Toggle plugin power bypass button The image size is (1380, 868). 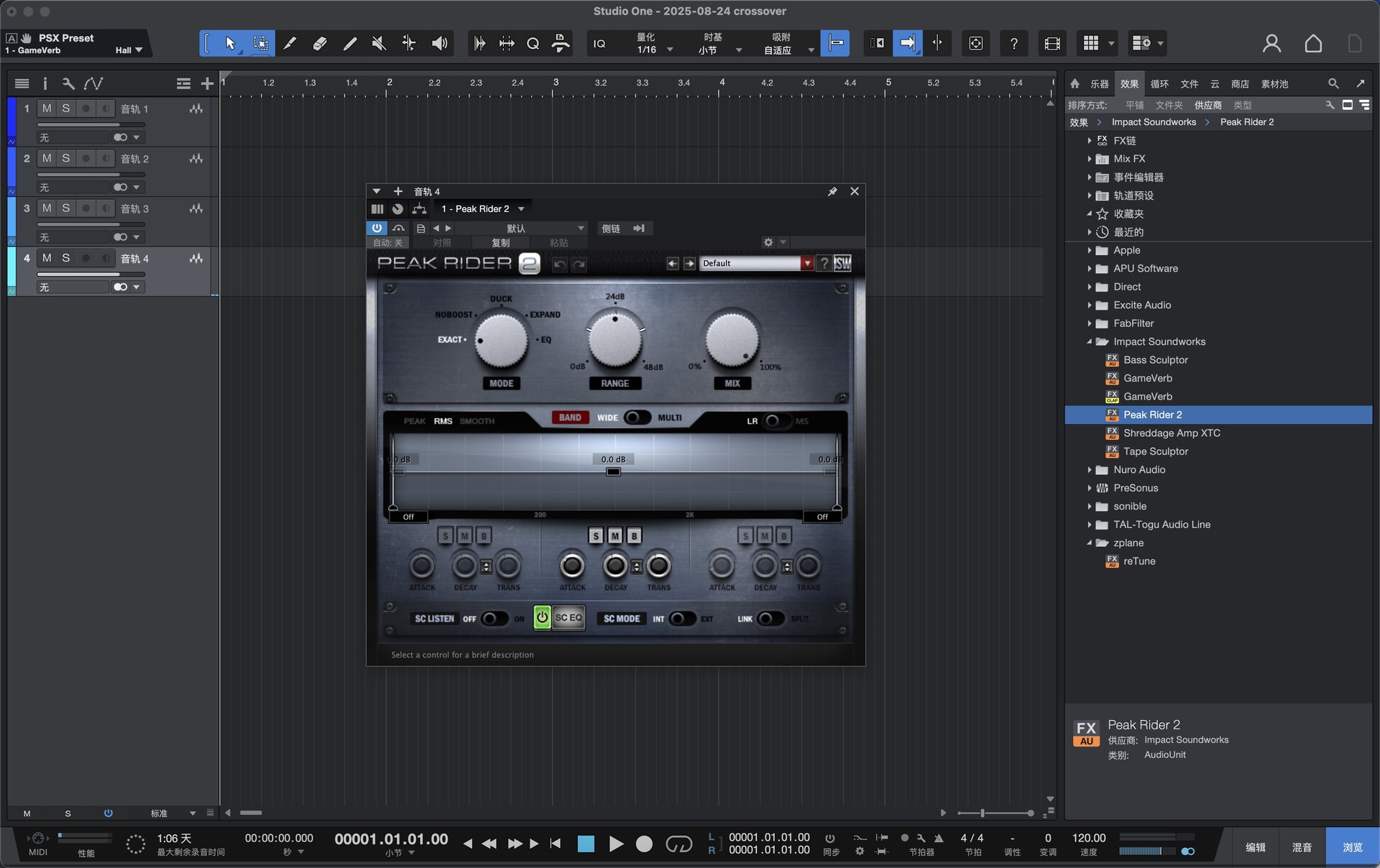click(x=377, y=228)
